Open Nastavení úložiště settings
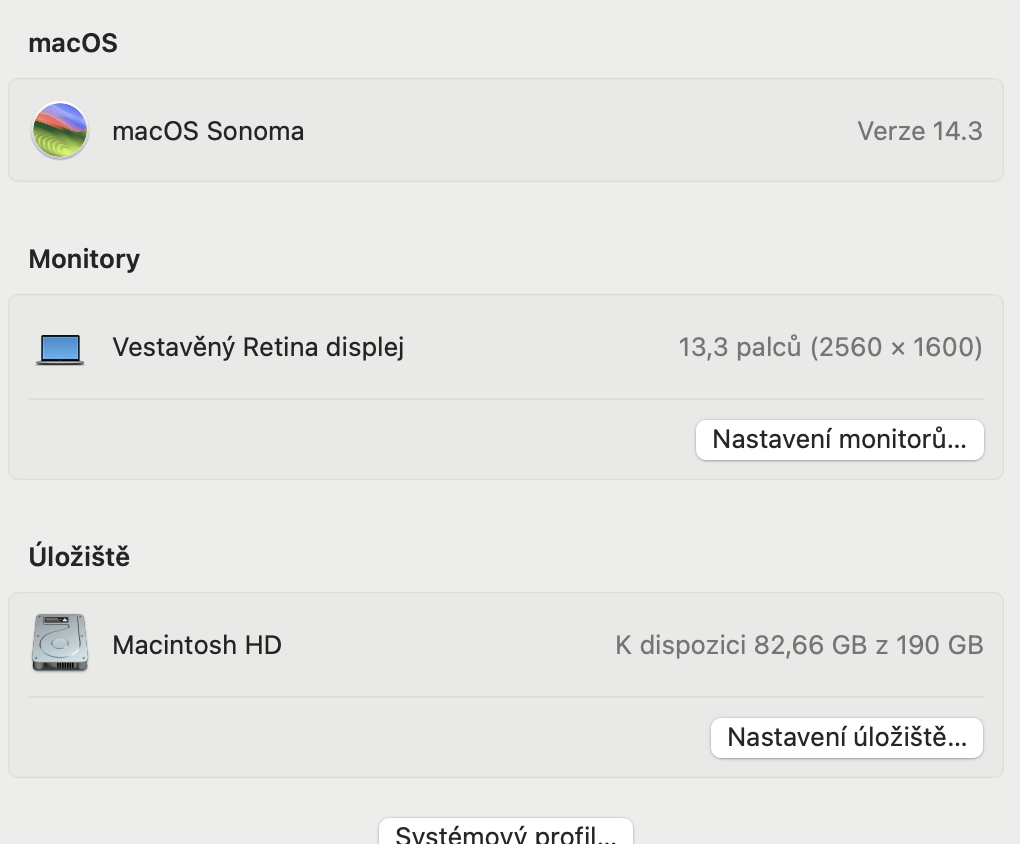The width and height of the screenshot is (1020, 844). click(846, 738)
